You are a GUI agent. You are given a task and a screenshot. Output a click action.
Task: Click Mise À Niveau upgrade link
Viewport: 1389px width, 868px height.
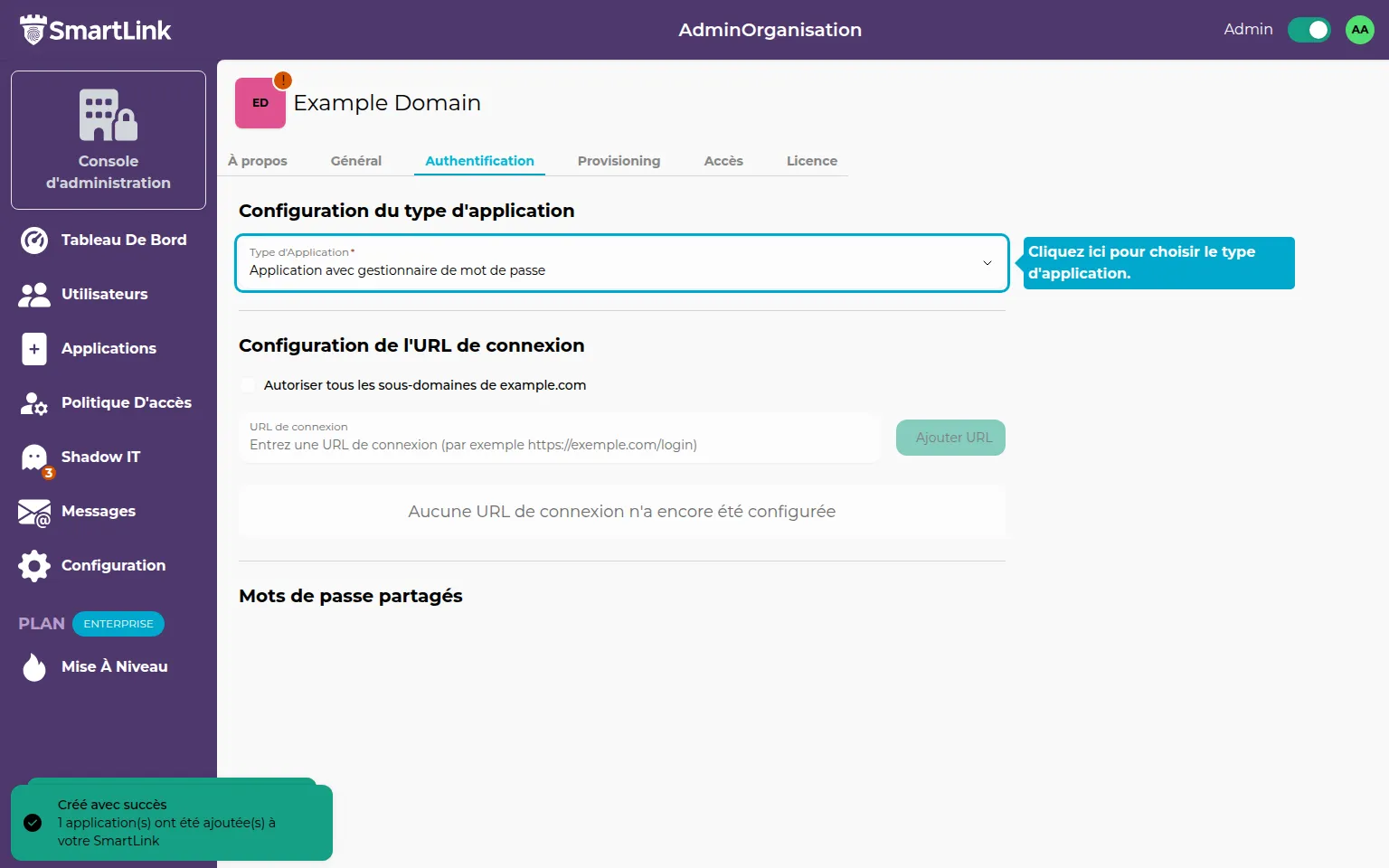(115, 666)
